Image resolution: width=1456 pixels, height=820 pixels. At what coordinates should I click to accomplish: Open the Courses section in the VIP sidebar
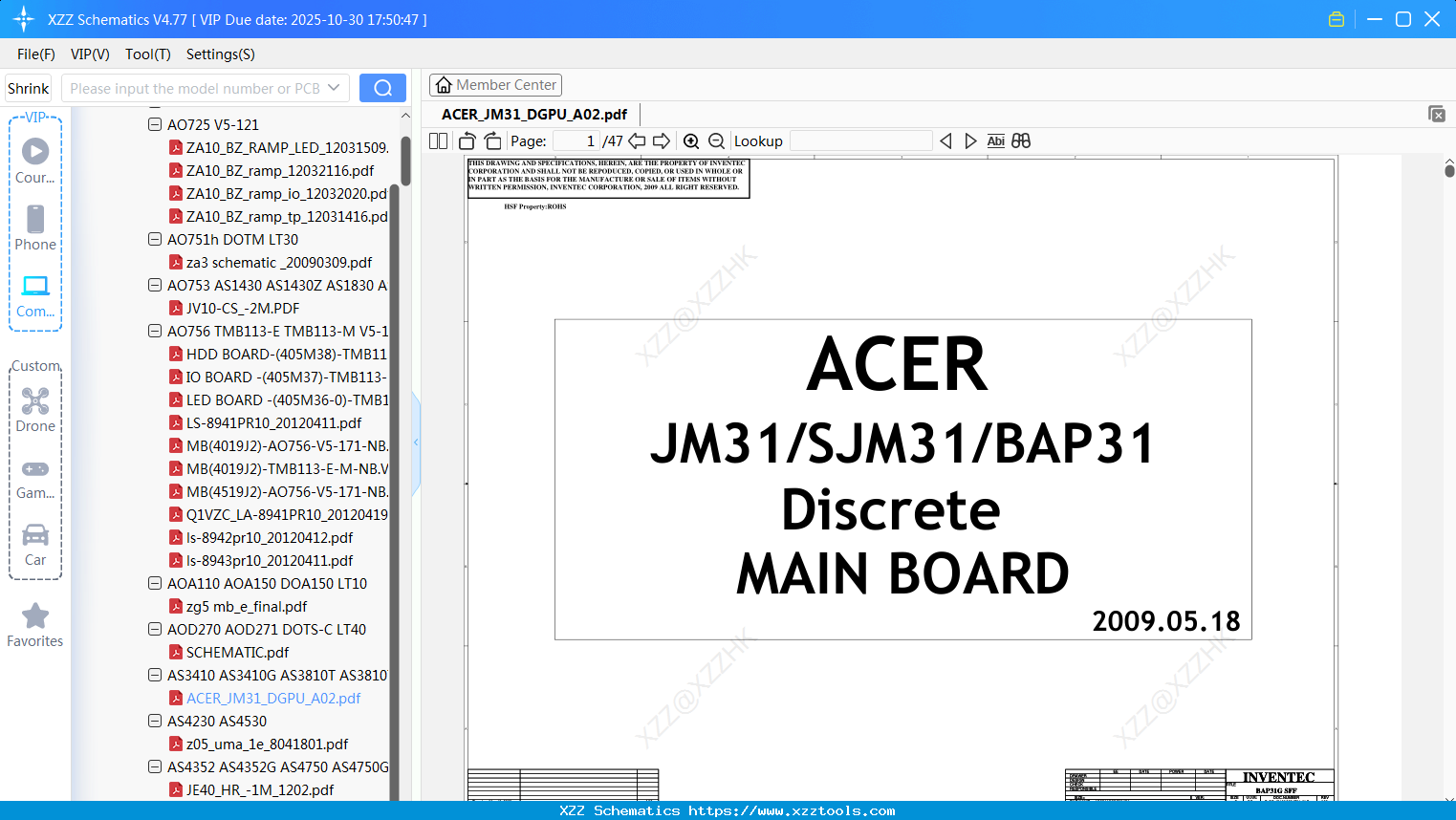(x=35, y=161)
